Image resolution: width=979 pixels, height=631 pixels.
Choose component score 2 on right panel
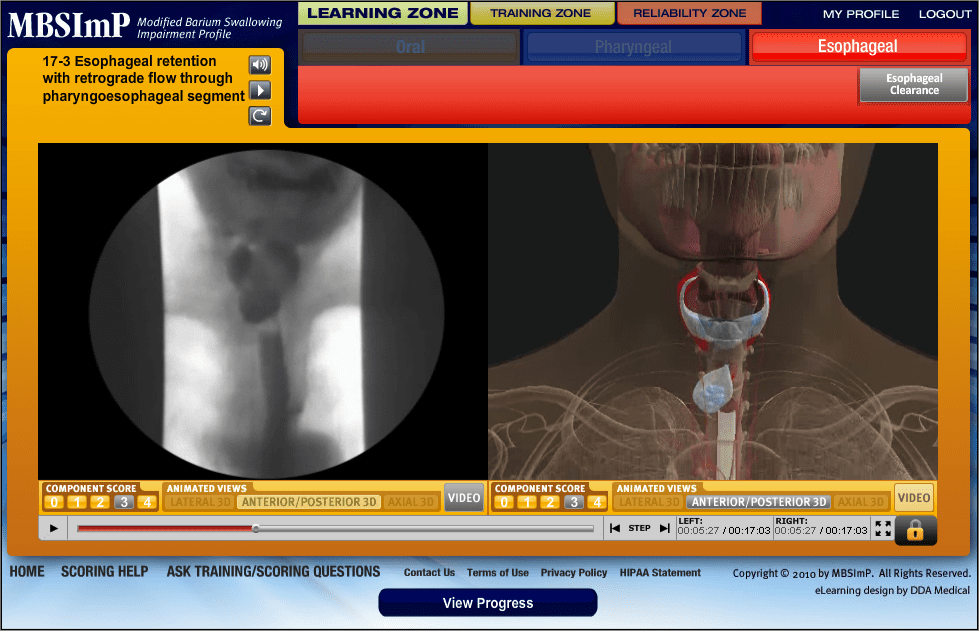click(550, 502)
